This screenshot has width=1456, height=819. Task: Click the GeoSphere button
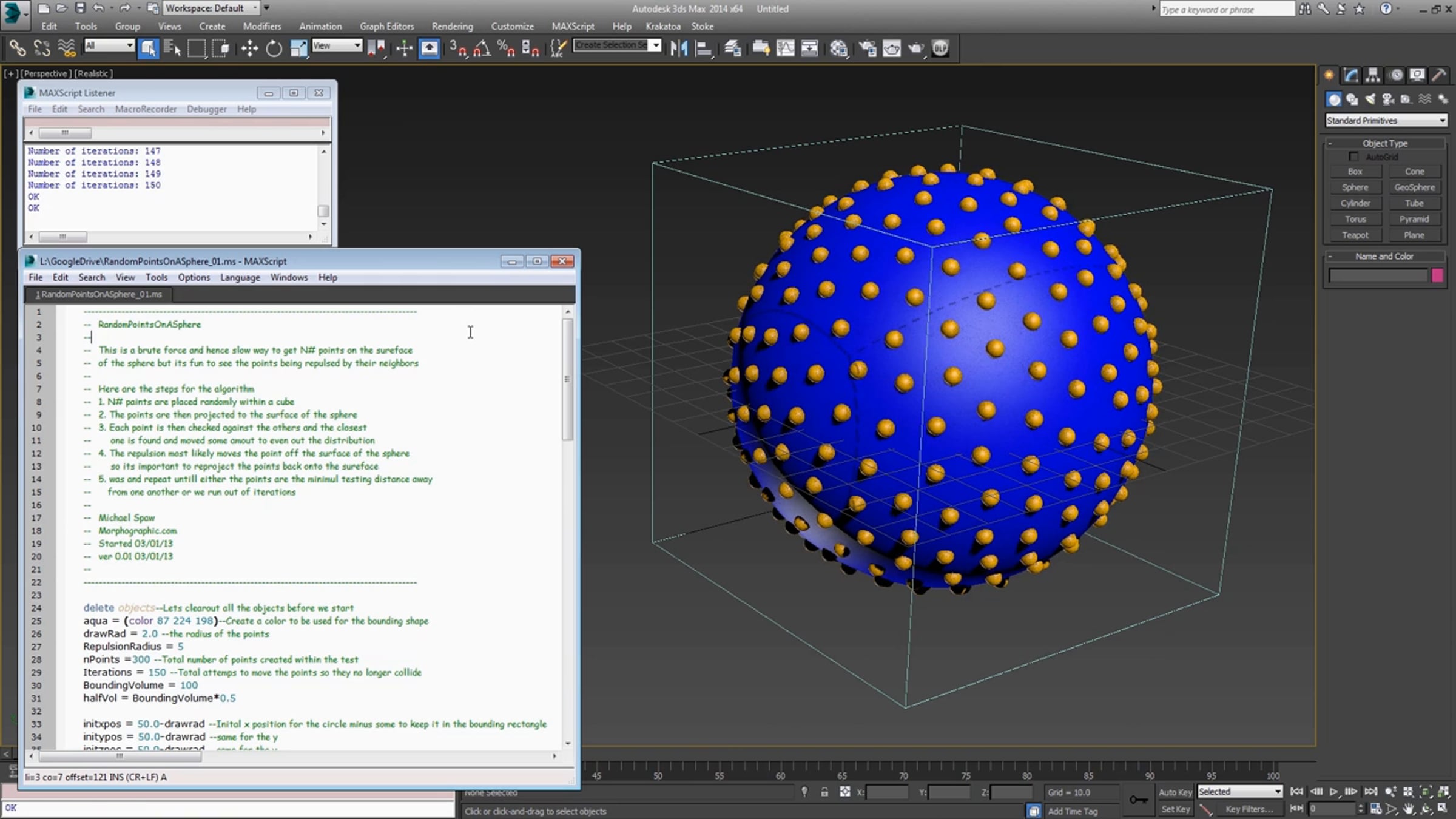click(x=1414, y=187)
